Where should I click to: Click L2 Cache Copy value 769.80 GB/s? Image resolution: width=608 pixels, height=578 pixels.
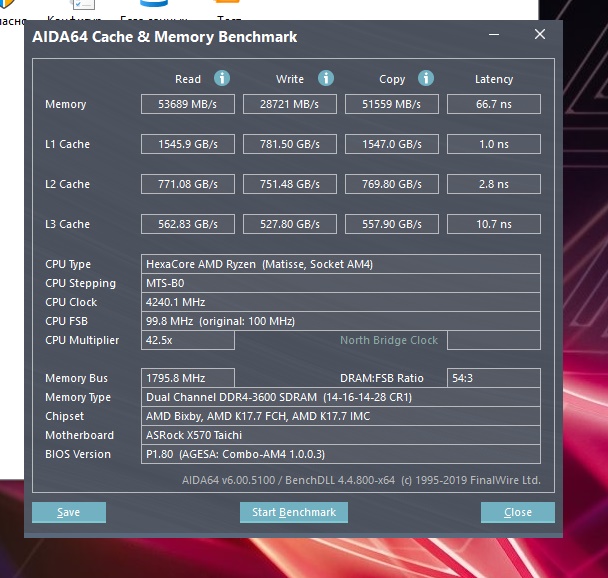tap(392, 184)
